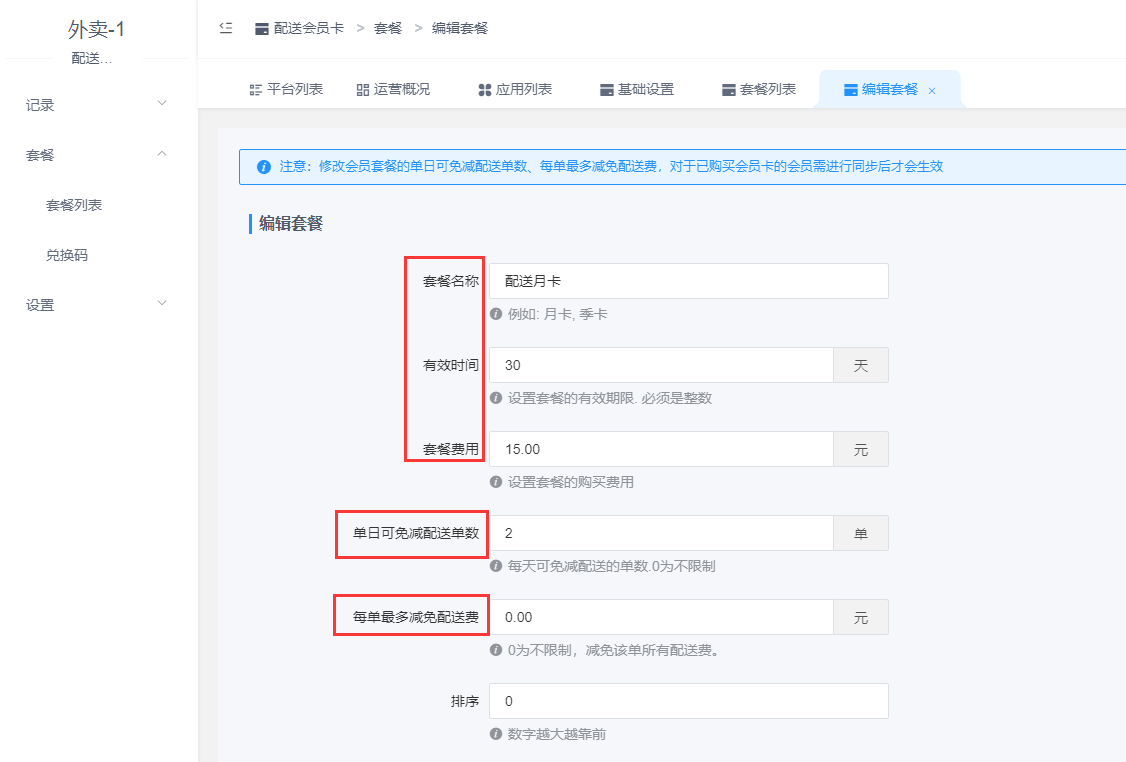
Task: Click the 外卖-1 title in sidebar
Action: click(x=96, y=29)
